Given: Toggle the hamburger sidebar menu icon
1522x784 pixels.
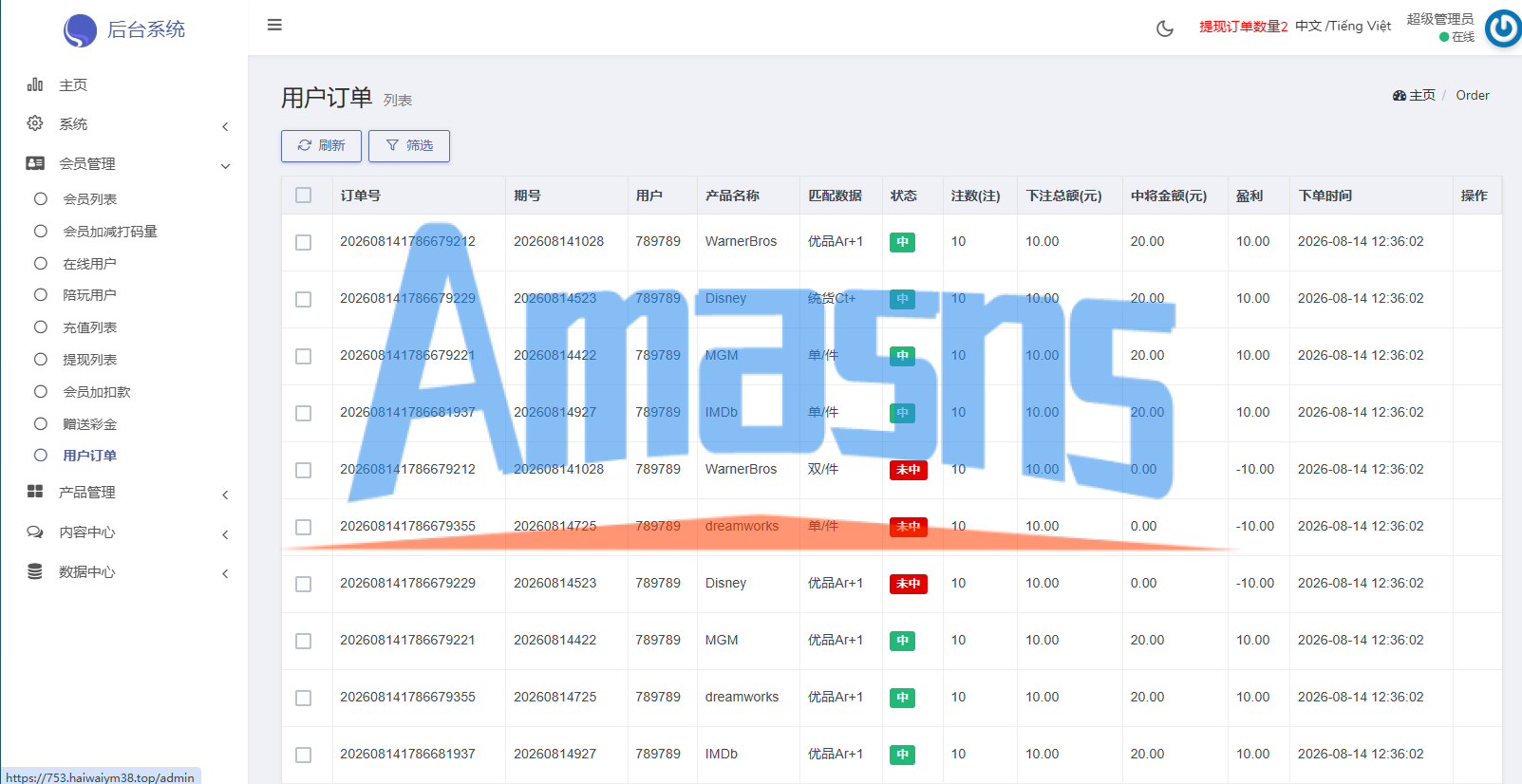Looking at the screenshot, I should tap(274, 25).
